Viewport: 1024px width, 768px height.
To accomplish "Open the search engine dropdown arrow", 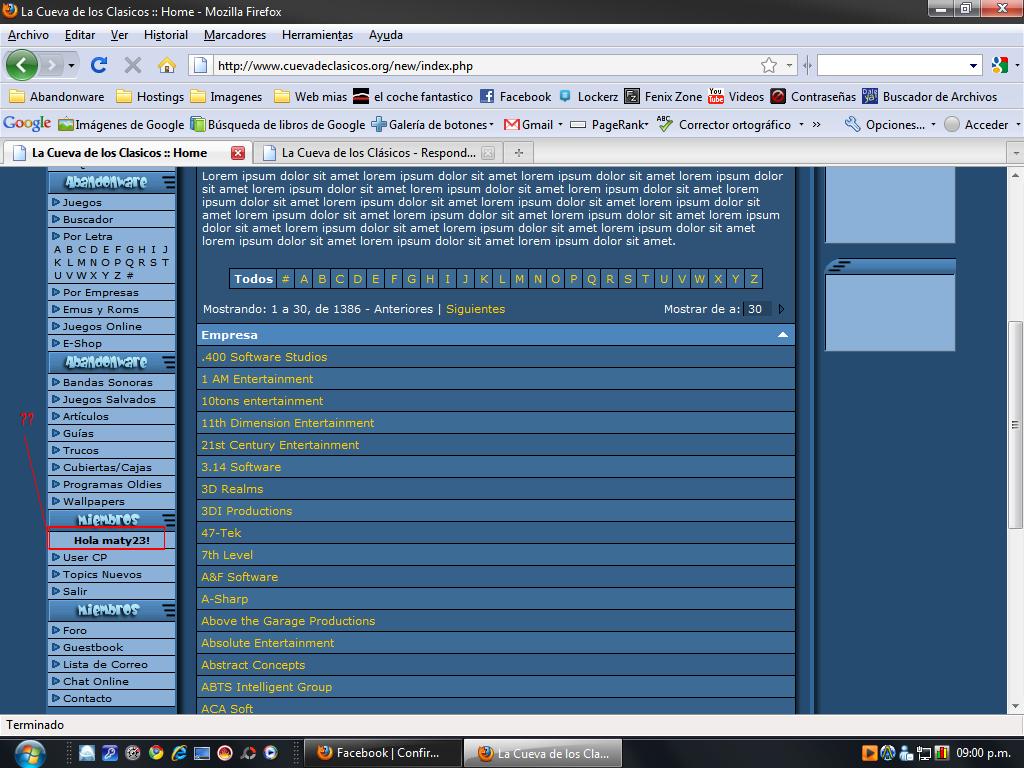I will click(x=974, y=66).
